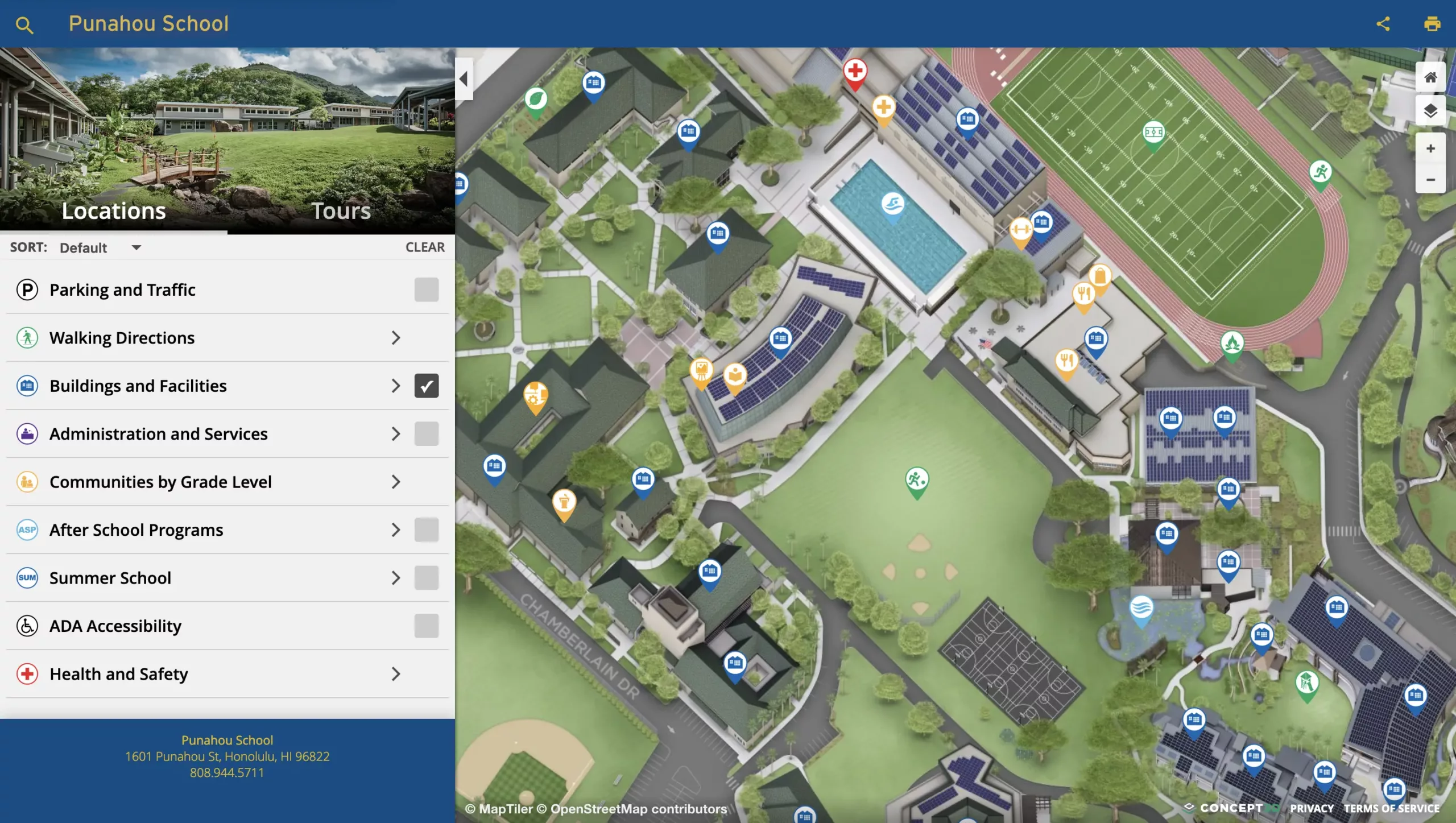This screenshot has width=1456, height=823.
Task: Switch to the Locations tab
Action: click(114, 210)
